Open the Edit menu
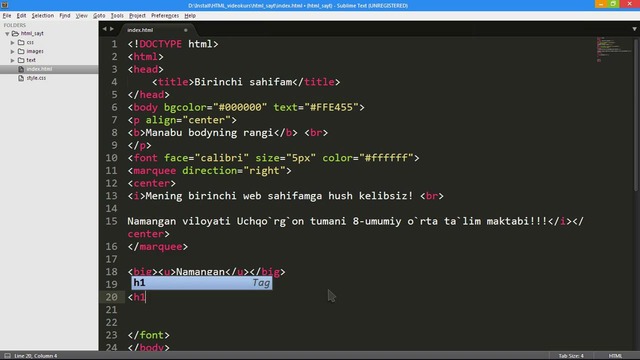Image resolution: width=640 pixels, height=360 pixels. [21, 16]
